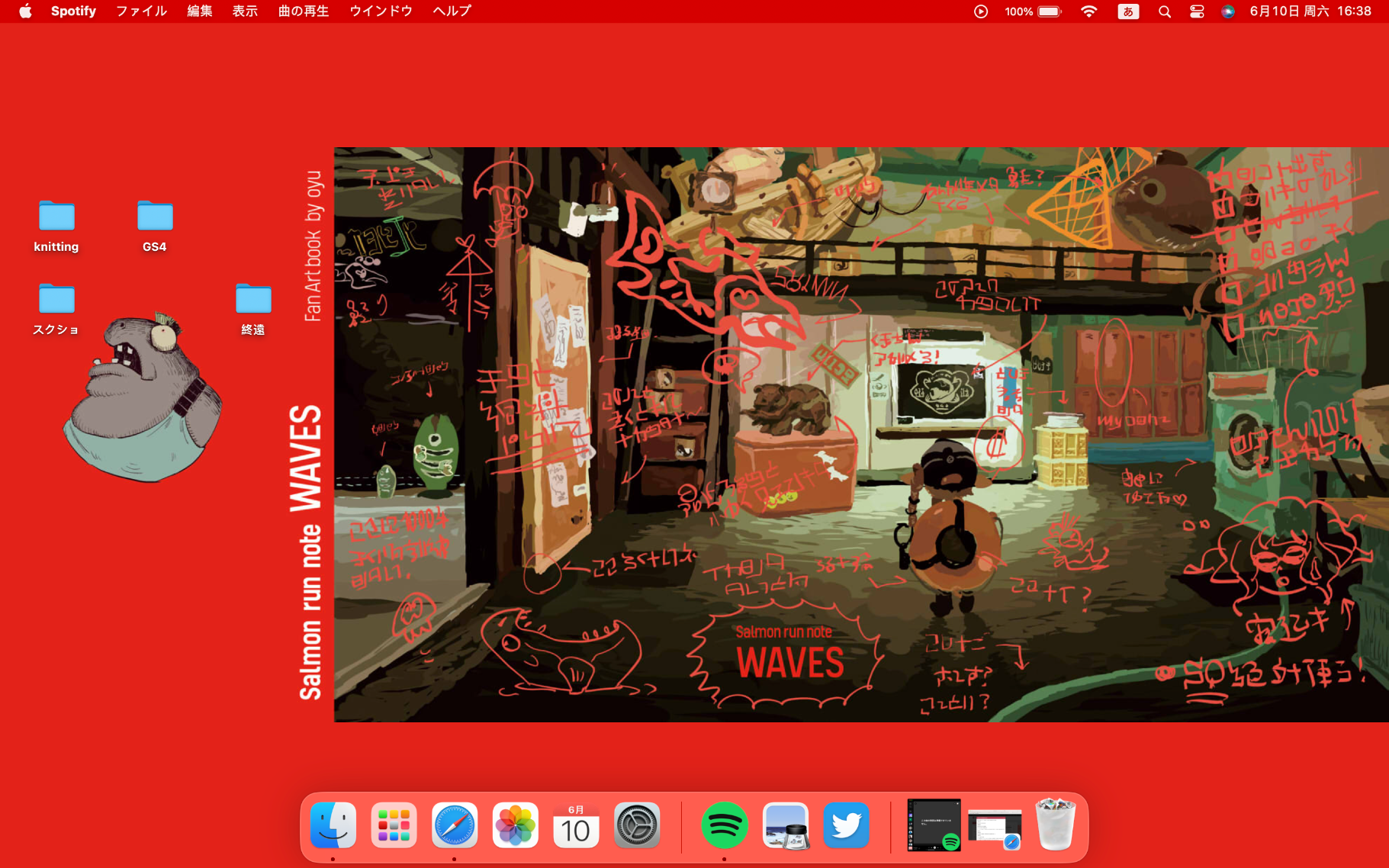1389x868 pixels.
Task: Restore minimized Spotify window in Dock
Action: coord(934,825)
